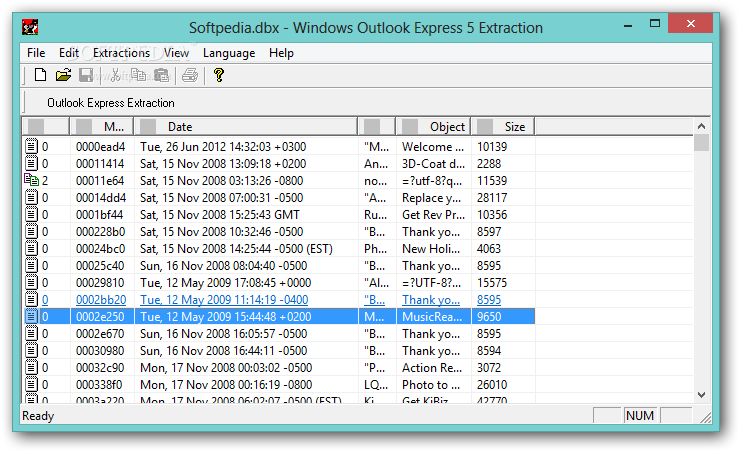Click the Cut scissors toolbar icon
The width and height of the screenshot is (740, 452).
point(115,75)
